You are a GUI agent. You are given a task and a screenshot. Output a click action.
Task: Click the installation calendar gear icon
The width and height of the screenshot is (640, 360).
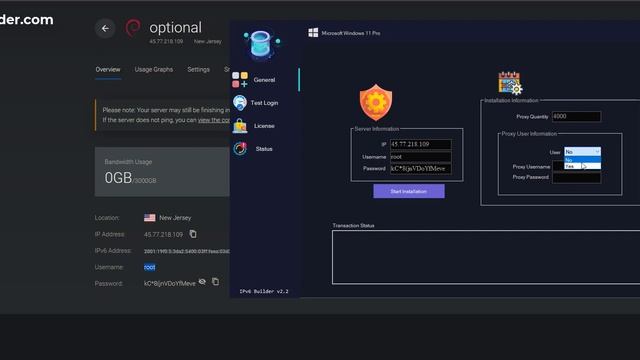coord(510,83)
